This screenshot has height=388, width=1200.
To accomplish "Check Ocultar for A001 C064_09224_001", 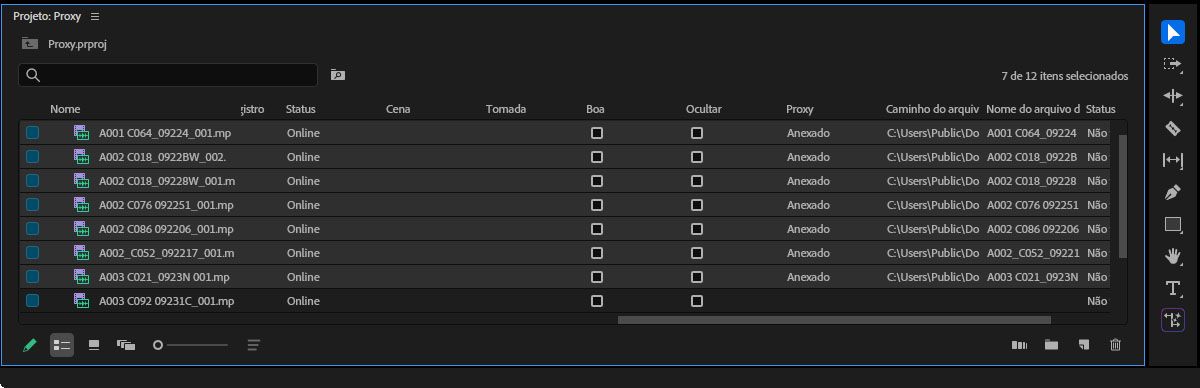I will coord(697,133).
